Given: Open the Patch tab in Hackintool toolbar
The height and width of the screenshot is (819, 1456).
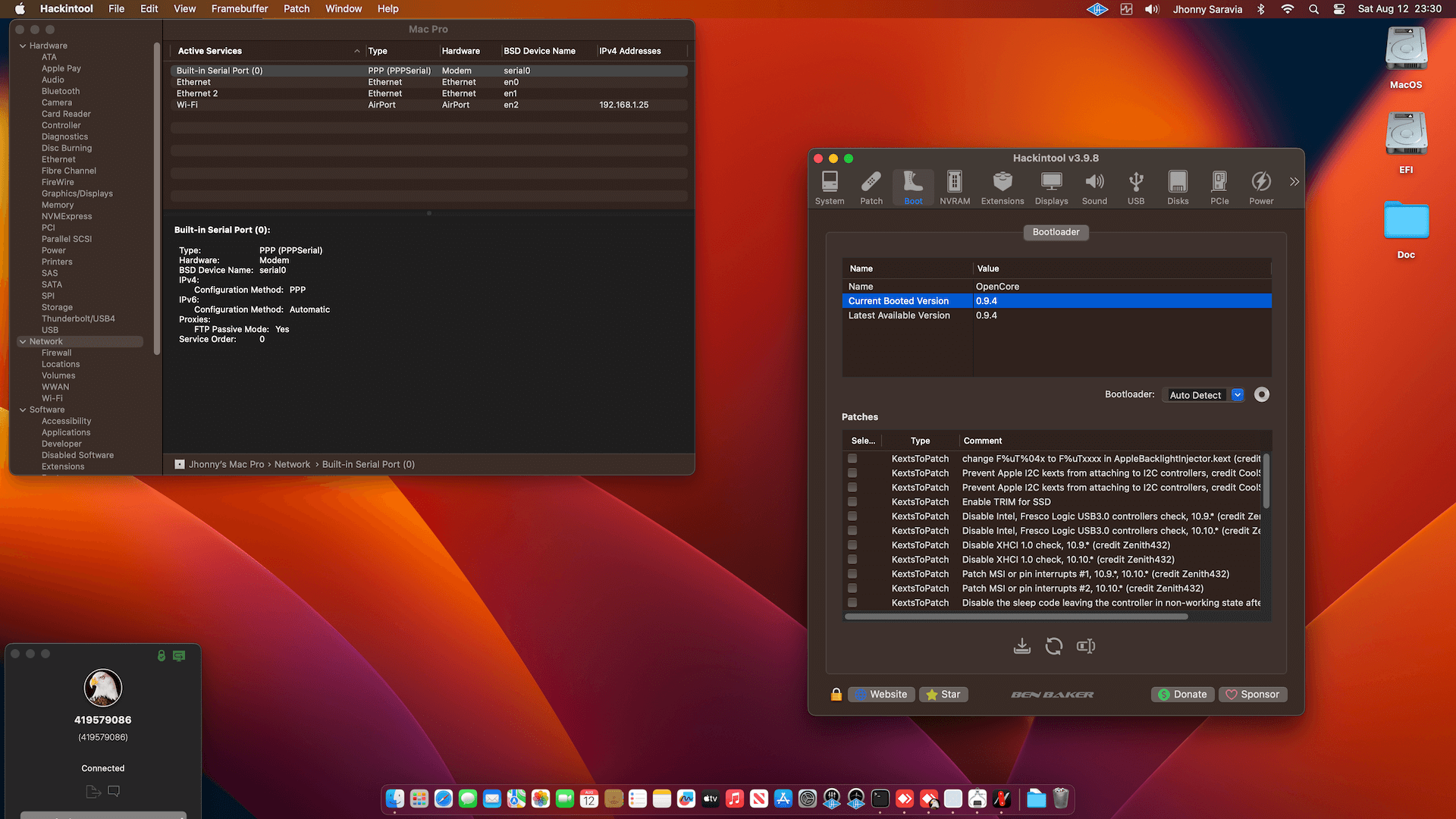Looking at the screenshot, I should click(x=871, y=187).
